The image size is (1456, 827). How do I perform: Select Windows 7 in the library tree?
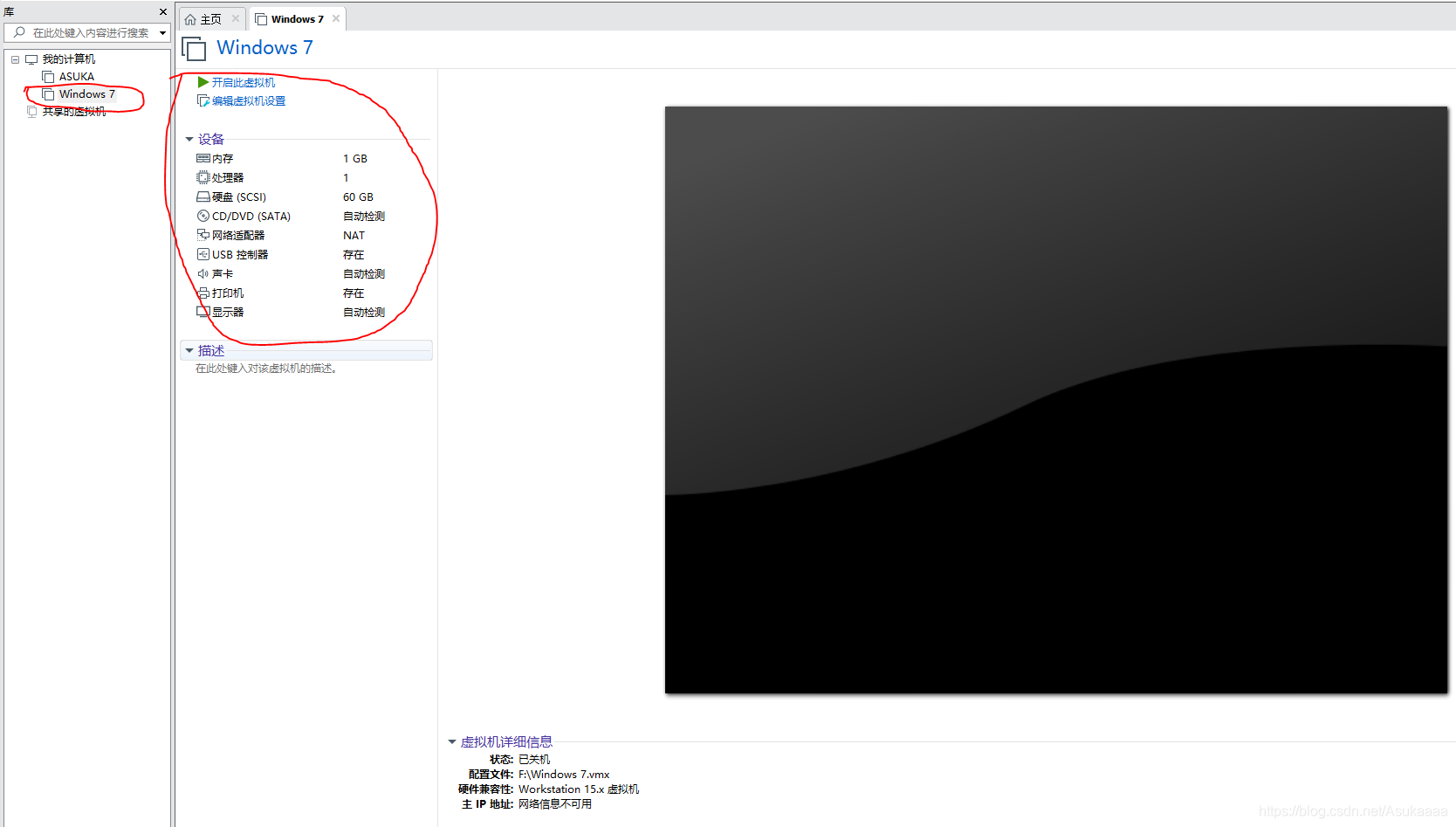(x=87, y=94)
